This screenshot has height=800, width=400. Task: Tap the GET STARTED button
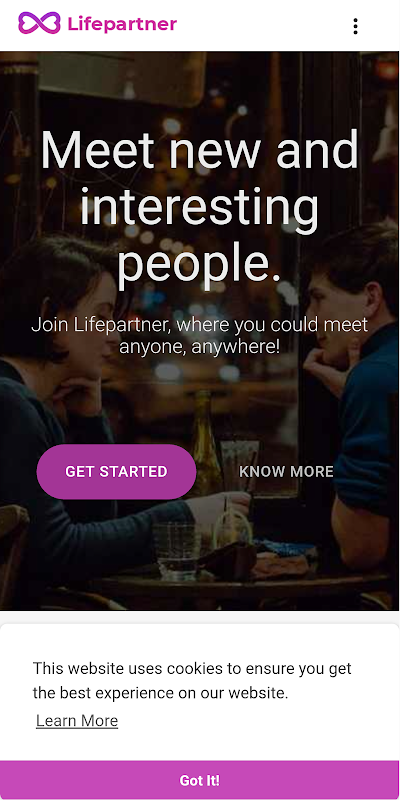point(116,471)
